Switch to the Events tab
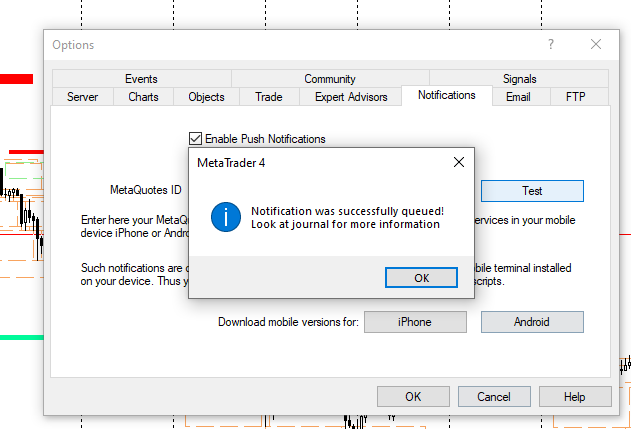The image size is (631, 429). tap(141, 78)
